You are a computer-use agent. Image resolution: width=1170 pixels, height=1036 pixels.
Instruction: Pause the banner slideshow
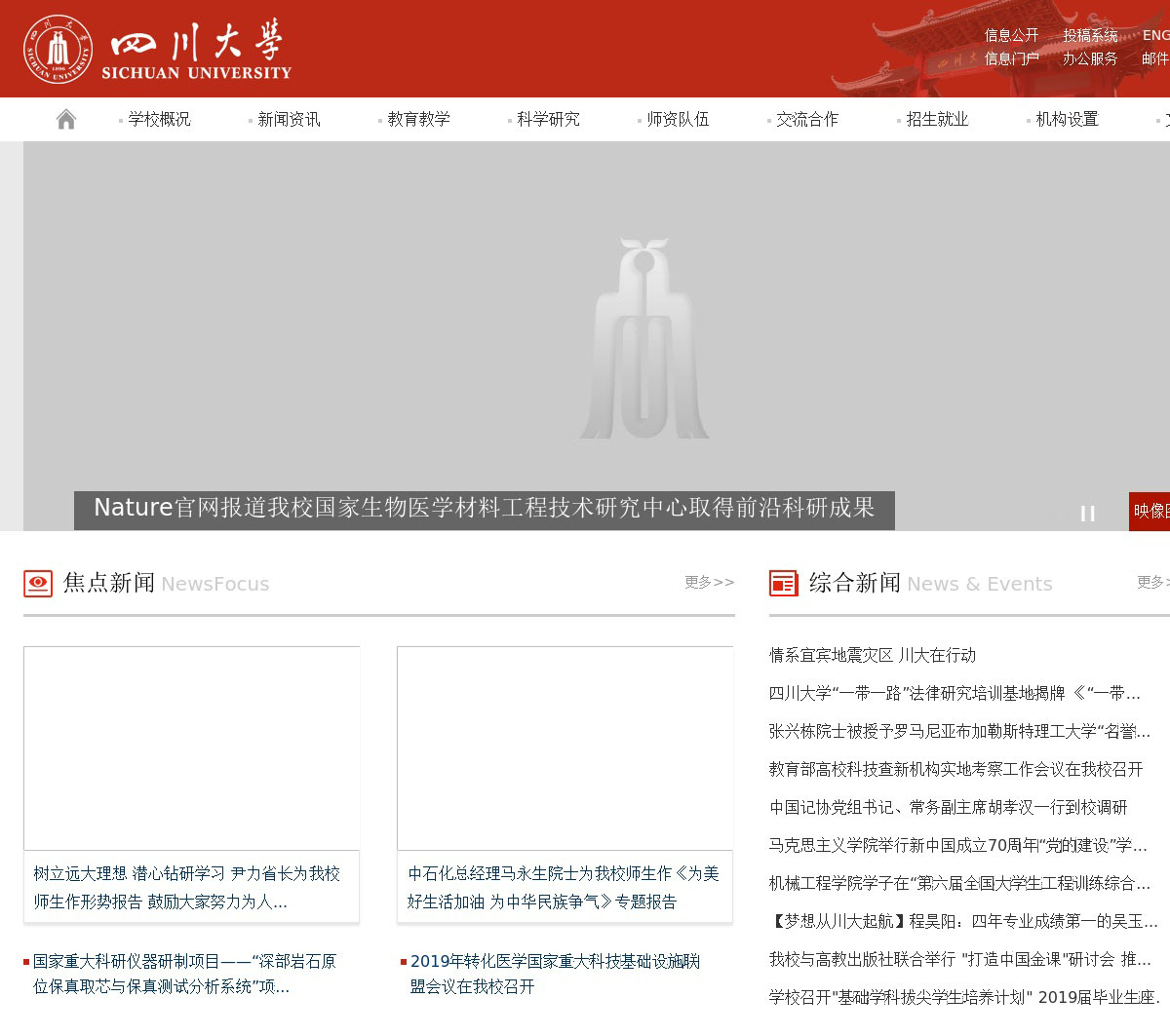point(1087,514)
